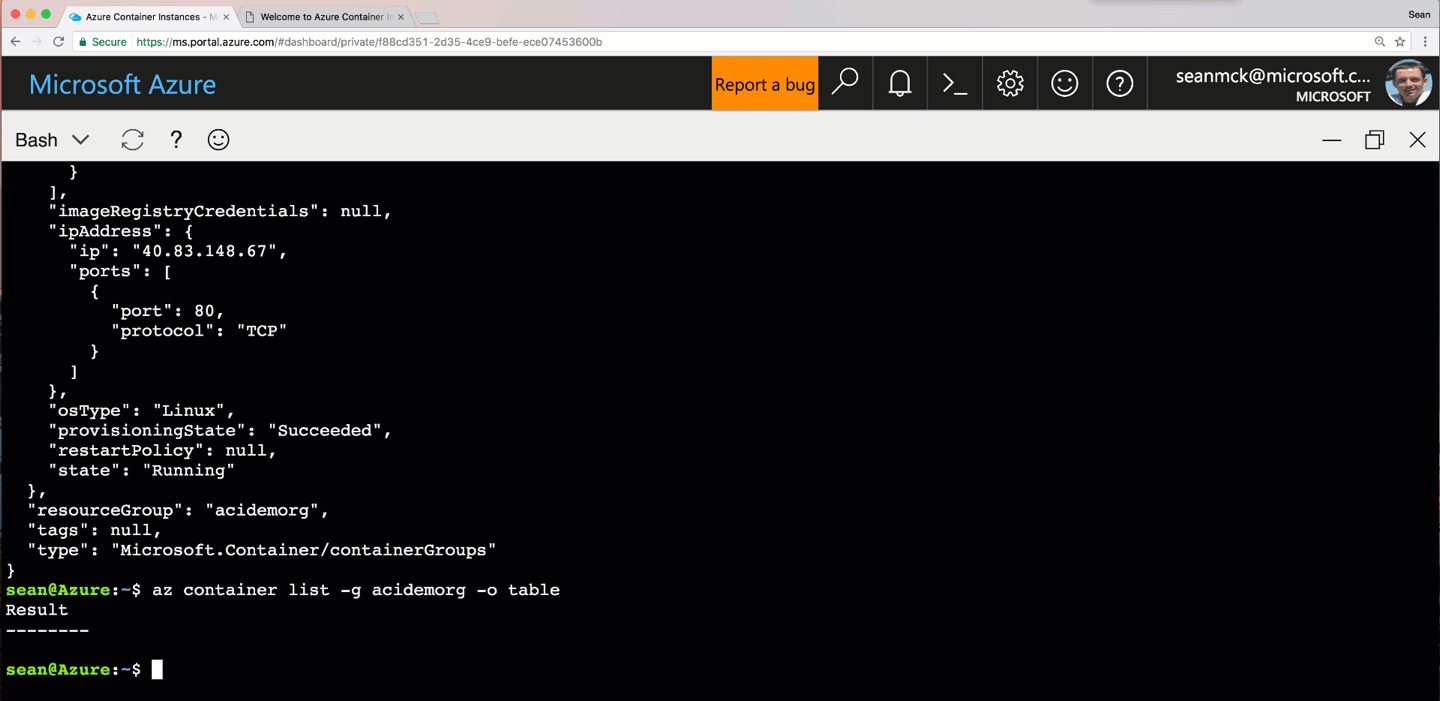1440x701 pixels.
Task: Click the macOS yellow minimize window button
Action: 29,14
